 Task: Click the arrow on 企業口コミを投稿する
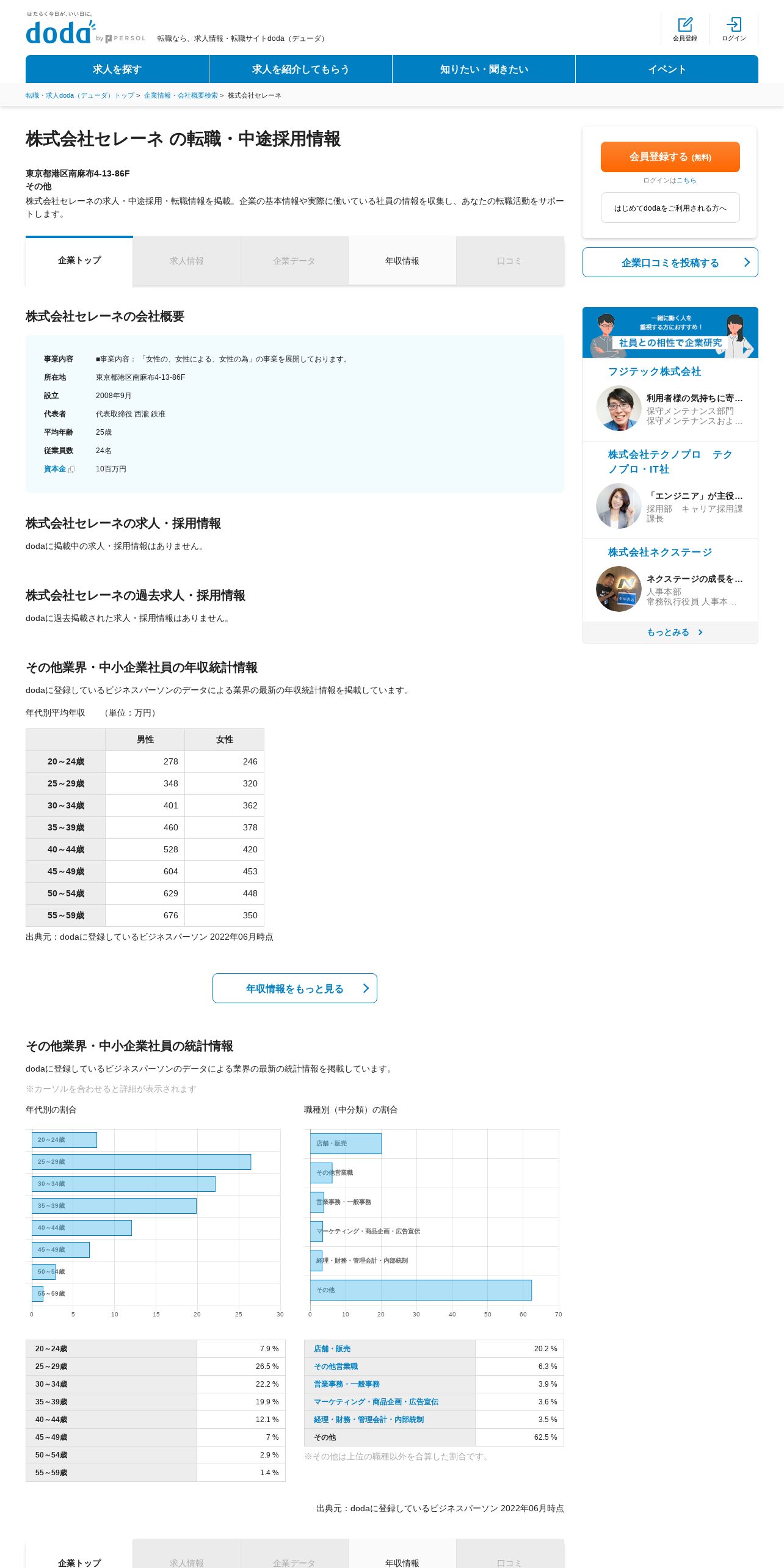click(747, 263)
